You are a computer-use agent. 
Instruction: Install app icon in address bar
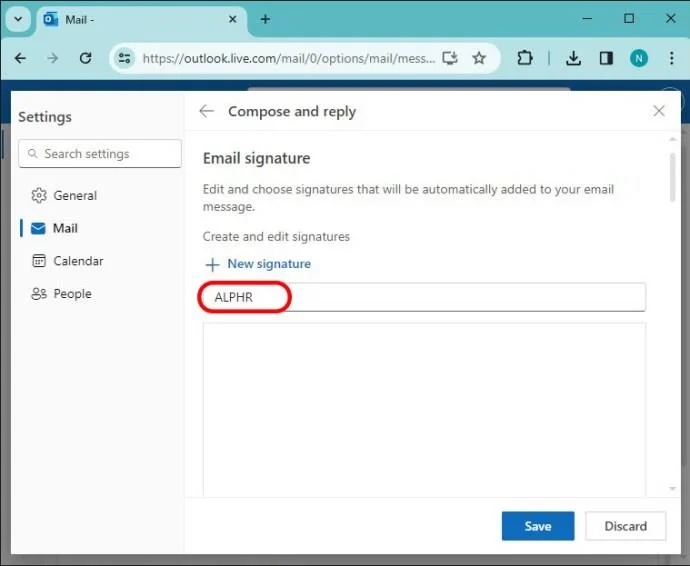(x=450, y=58)
